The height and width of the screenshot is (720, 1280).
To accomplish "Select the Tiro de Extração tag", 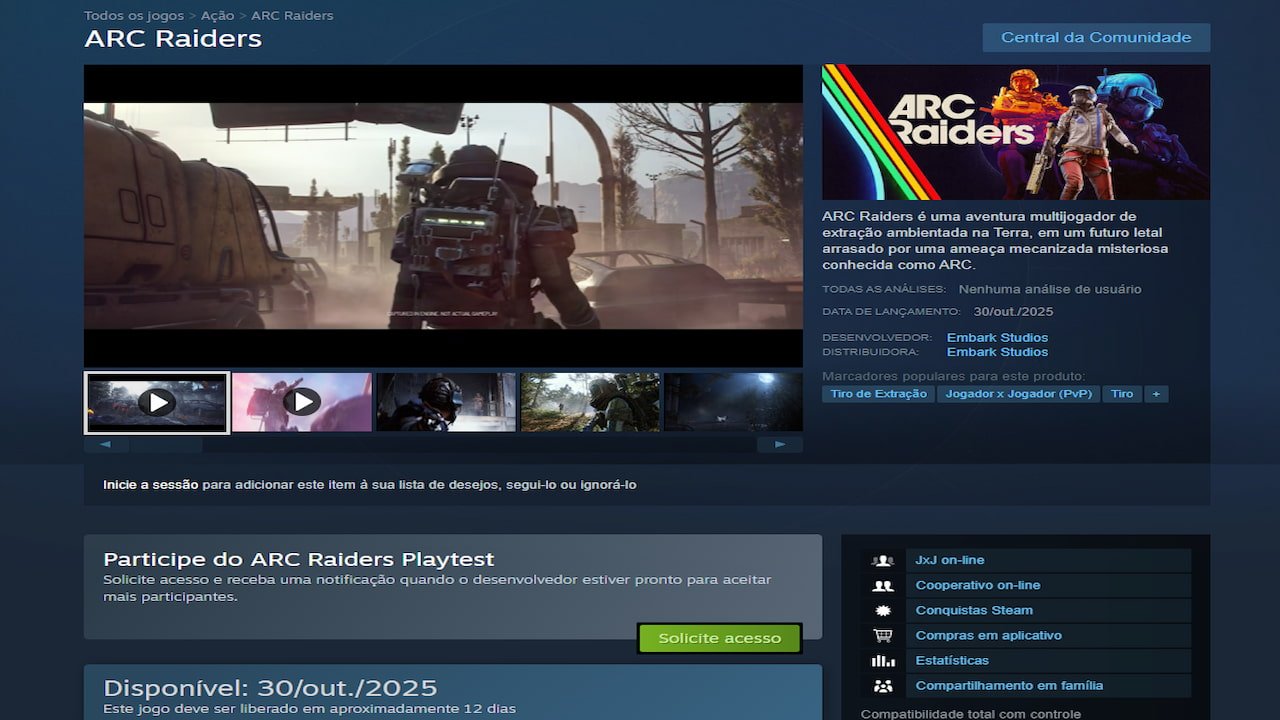I will pyautogui.click(x=878, y=394).
